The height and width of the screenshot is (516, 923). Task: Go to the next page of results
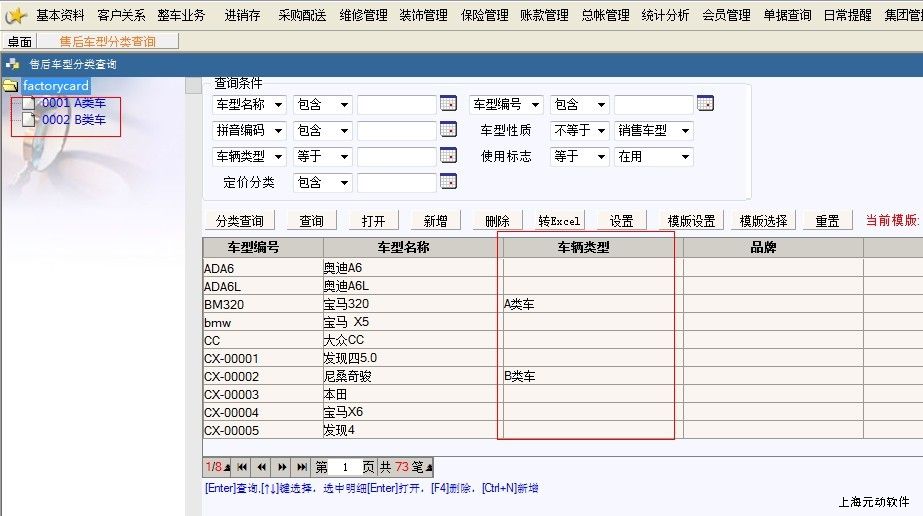tap(282, 467)
